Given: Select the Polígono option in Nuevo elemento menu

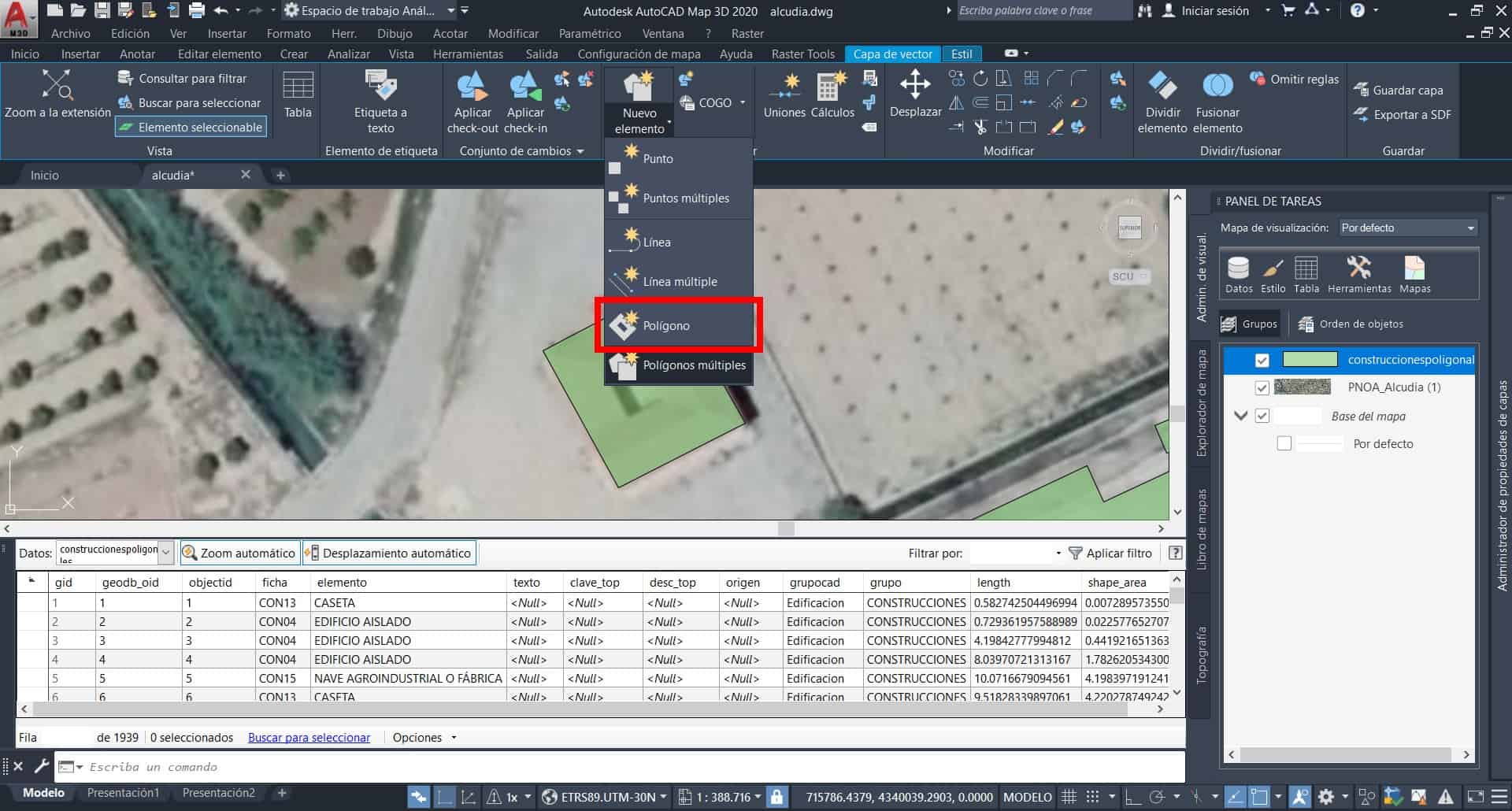Looking at the screenshot, I should (x=665, y=325).
